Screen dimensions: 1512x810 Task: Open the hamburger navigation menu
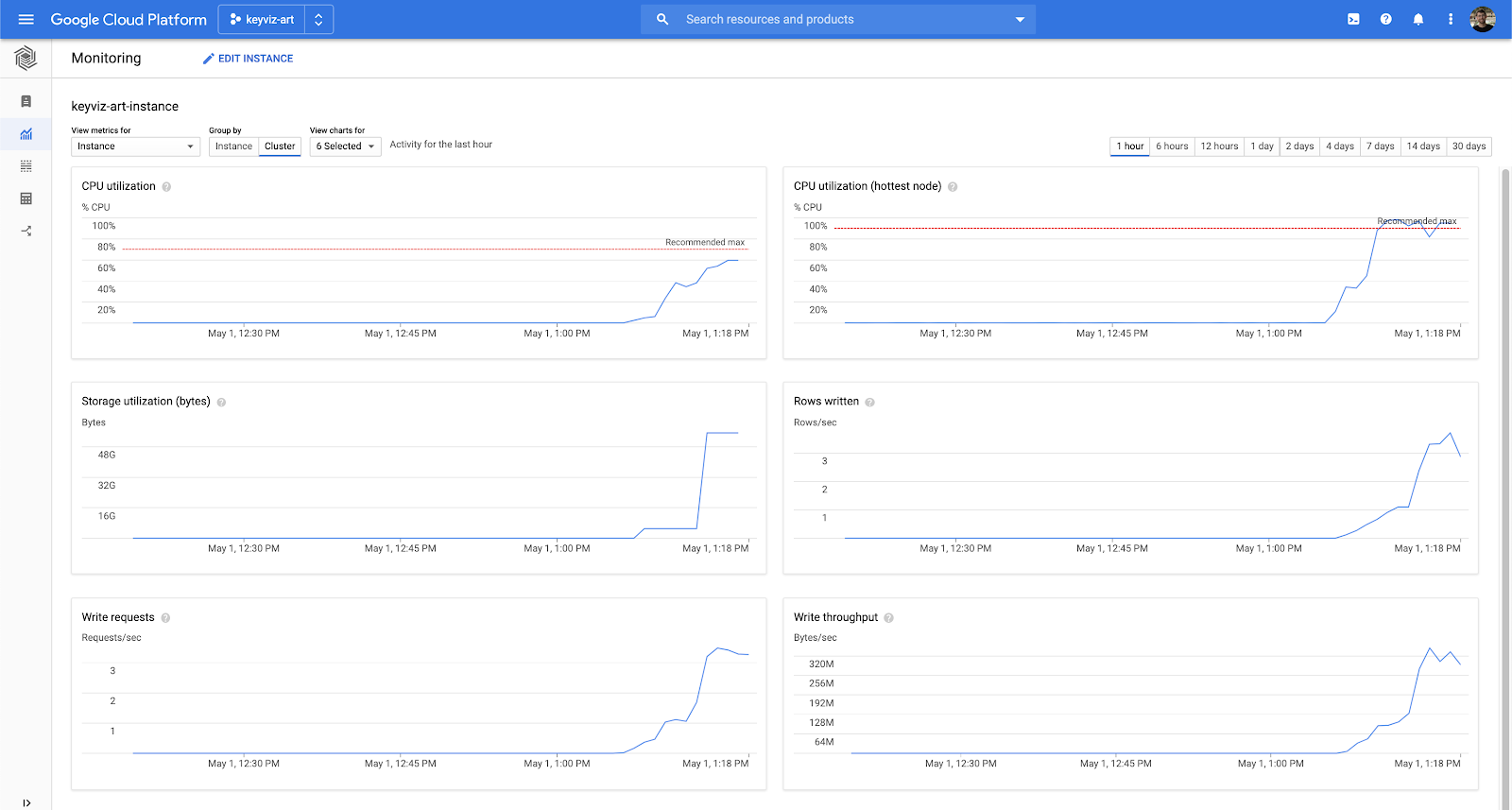26,19
